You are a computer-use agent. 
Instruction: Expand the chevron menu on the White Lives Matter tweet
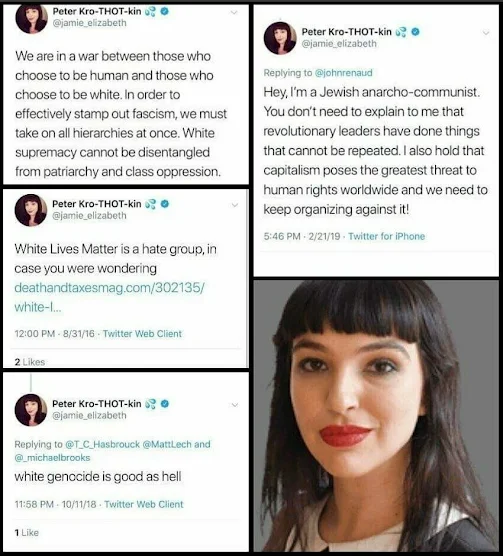(235, 205)
